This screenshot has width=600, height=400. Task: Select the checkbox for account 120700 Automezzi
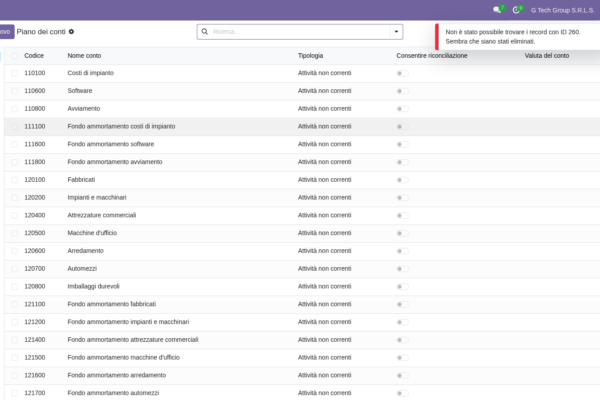[15, 269]
